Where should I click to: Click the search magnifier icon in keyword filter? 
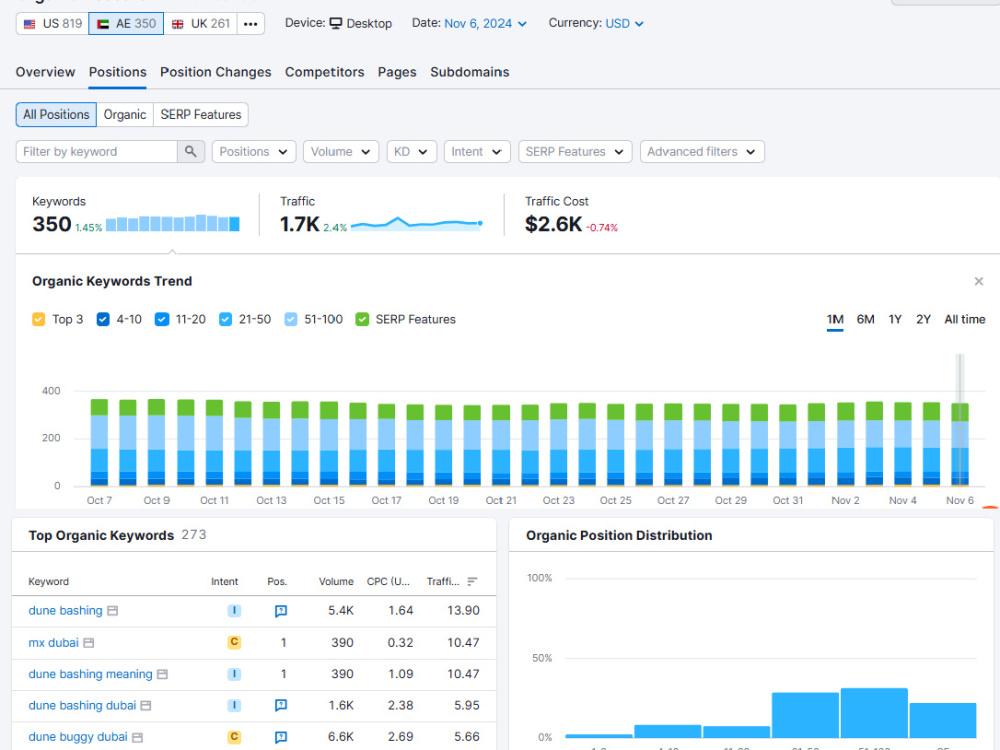(191, 152)
